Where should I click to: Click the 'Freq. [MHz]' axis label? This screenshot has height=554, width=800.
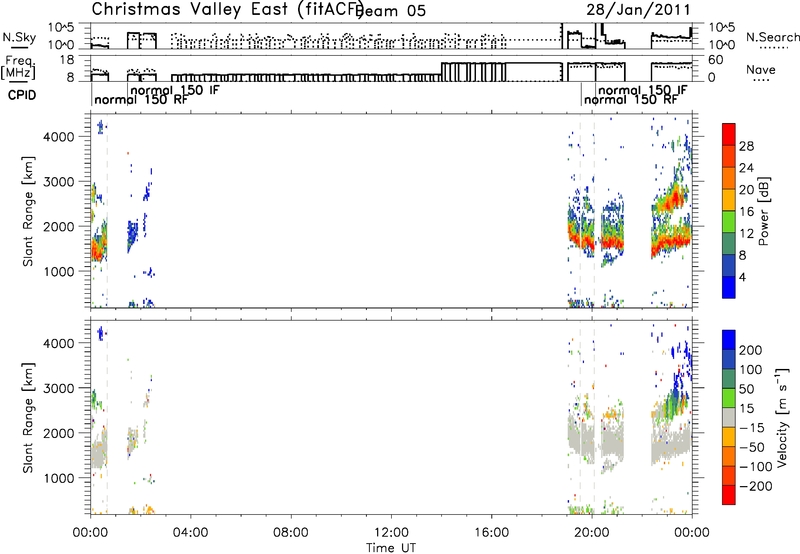coord(19,67)
